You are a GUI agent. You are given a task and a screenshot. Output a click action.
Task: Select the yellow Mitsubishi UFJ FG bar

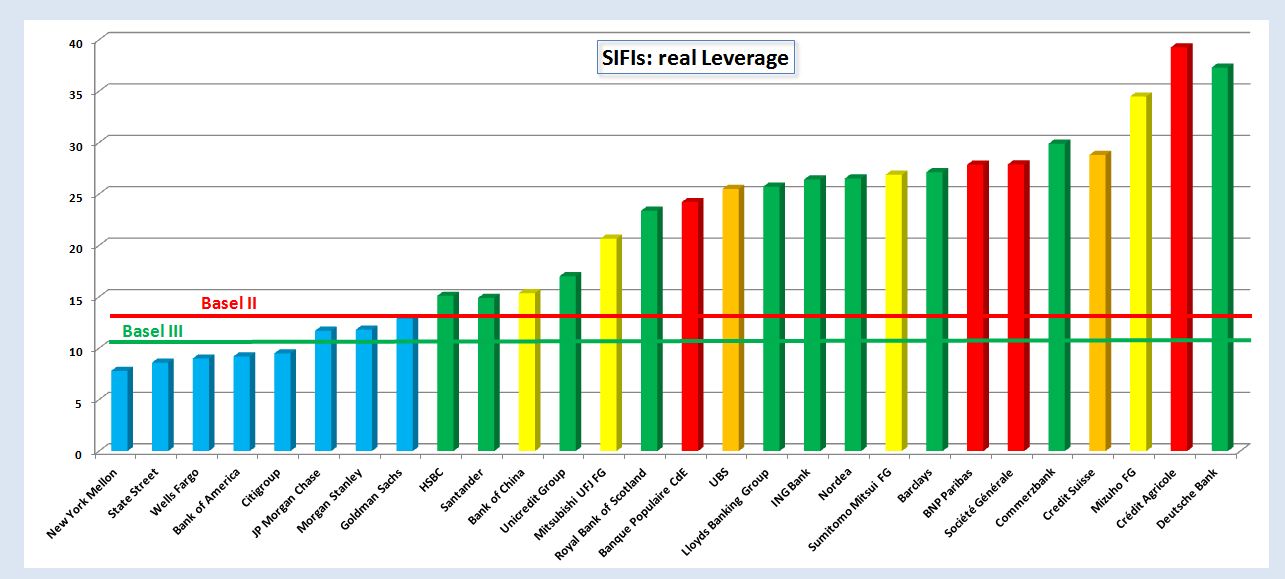(x=611, y=344)
